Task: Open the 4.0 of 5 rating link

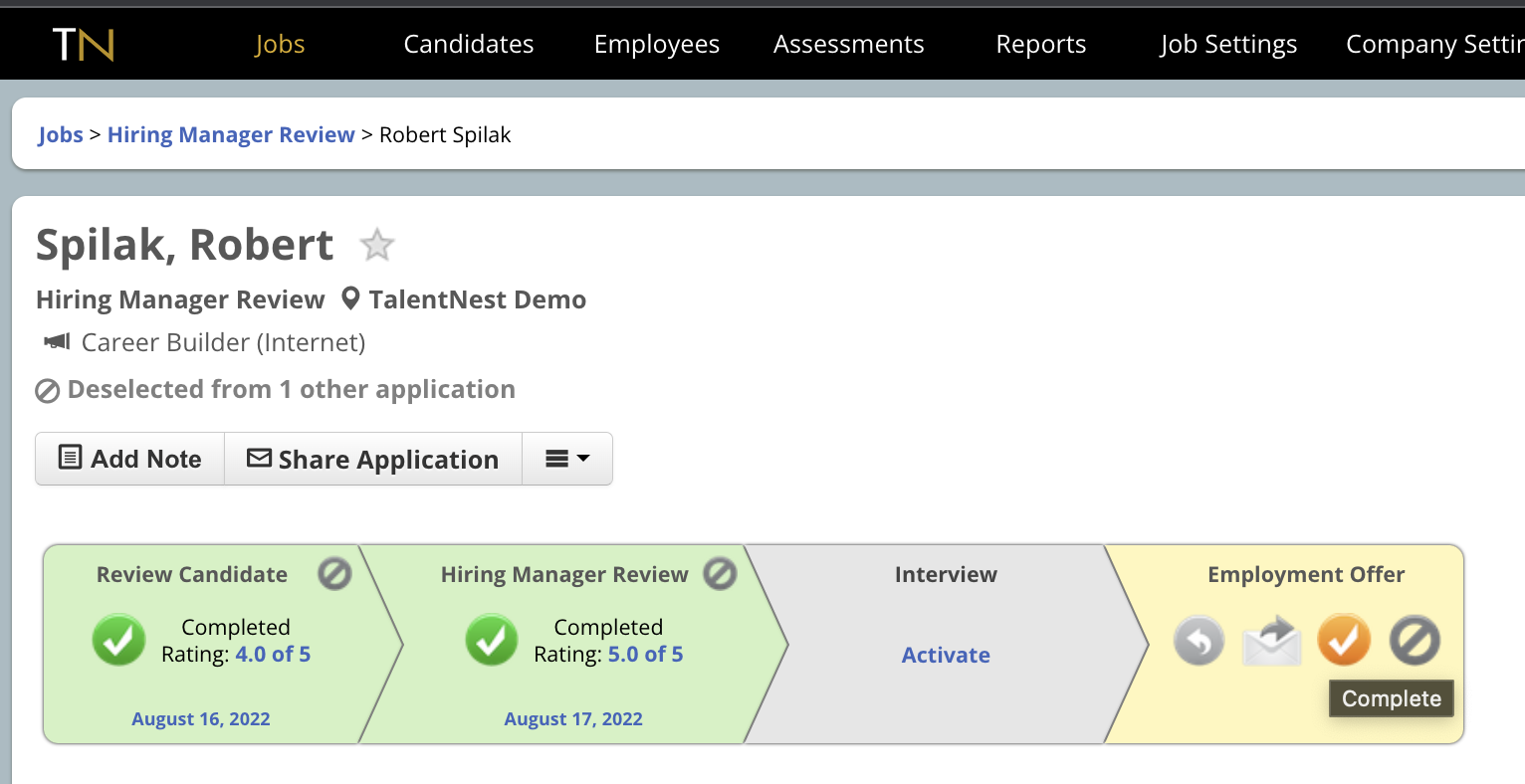Action: click(273, 654)
